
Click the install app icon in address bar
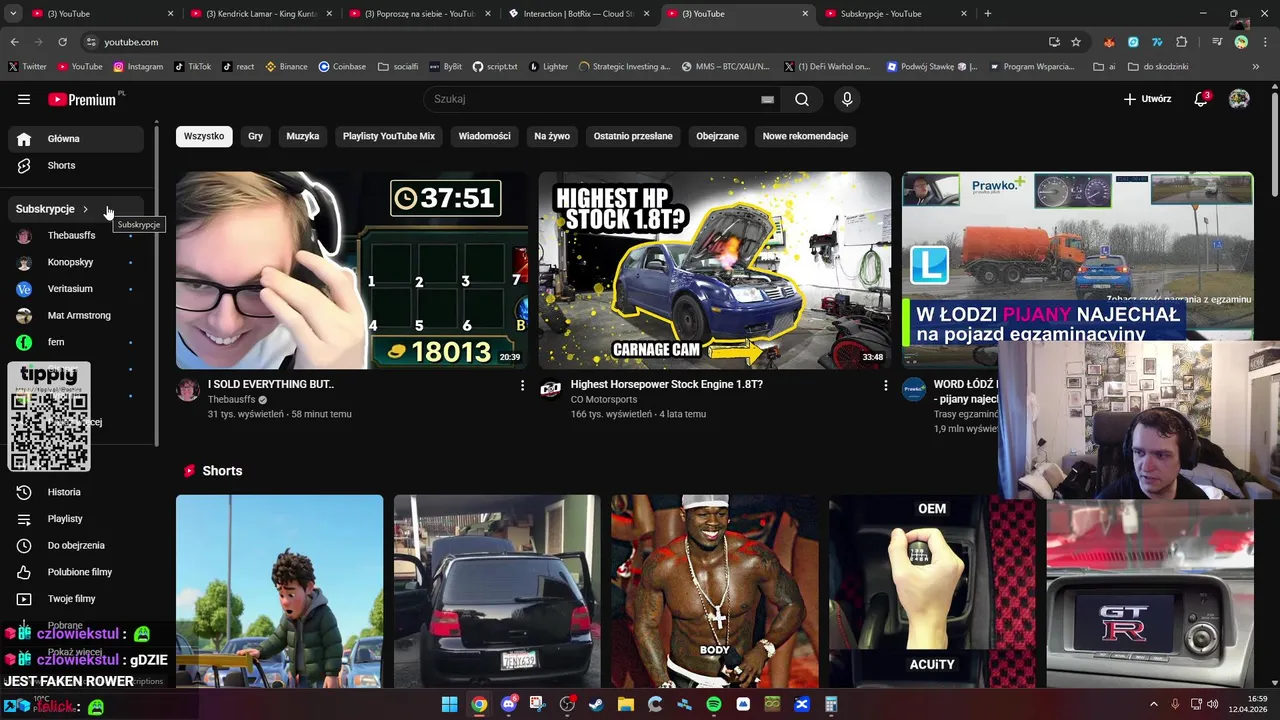[x=1054, y=42]
